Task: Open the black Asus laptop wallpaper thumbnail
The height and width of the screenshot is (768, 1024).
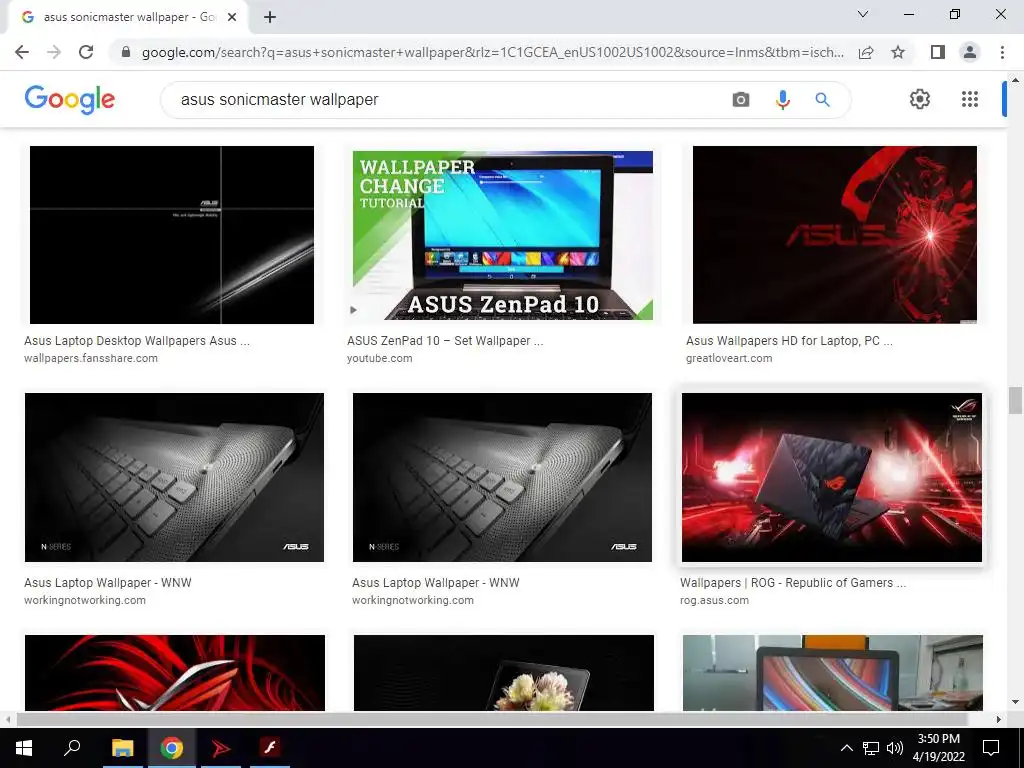Action: tap(172, 234)
